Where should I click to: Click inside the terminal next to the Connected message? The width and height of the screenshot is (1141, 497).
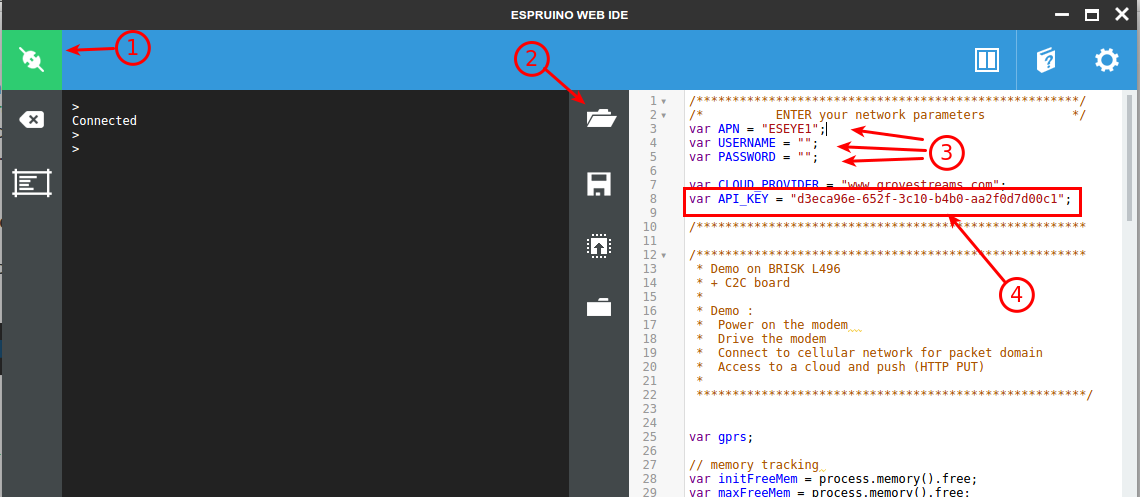[200, 121]
